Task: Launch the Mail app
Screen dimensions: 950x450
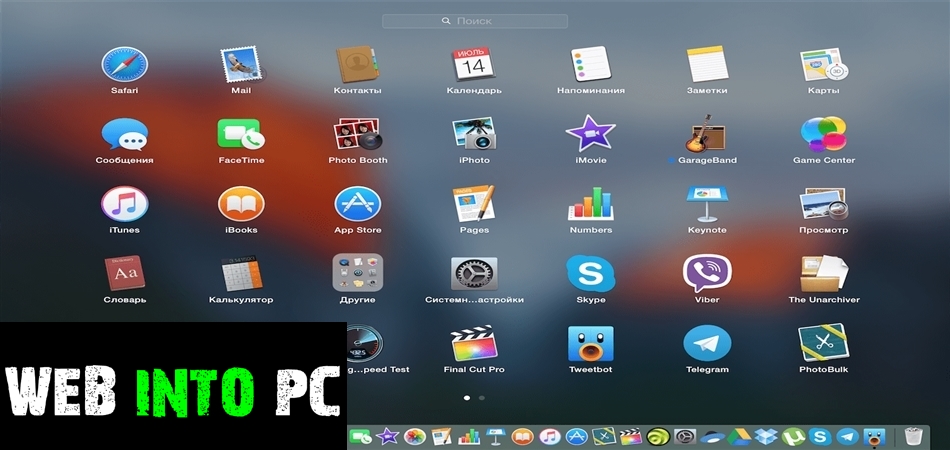Action: 241,65
